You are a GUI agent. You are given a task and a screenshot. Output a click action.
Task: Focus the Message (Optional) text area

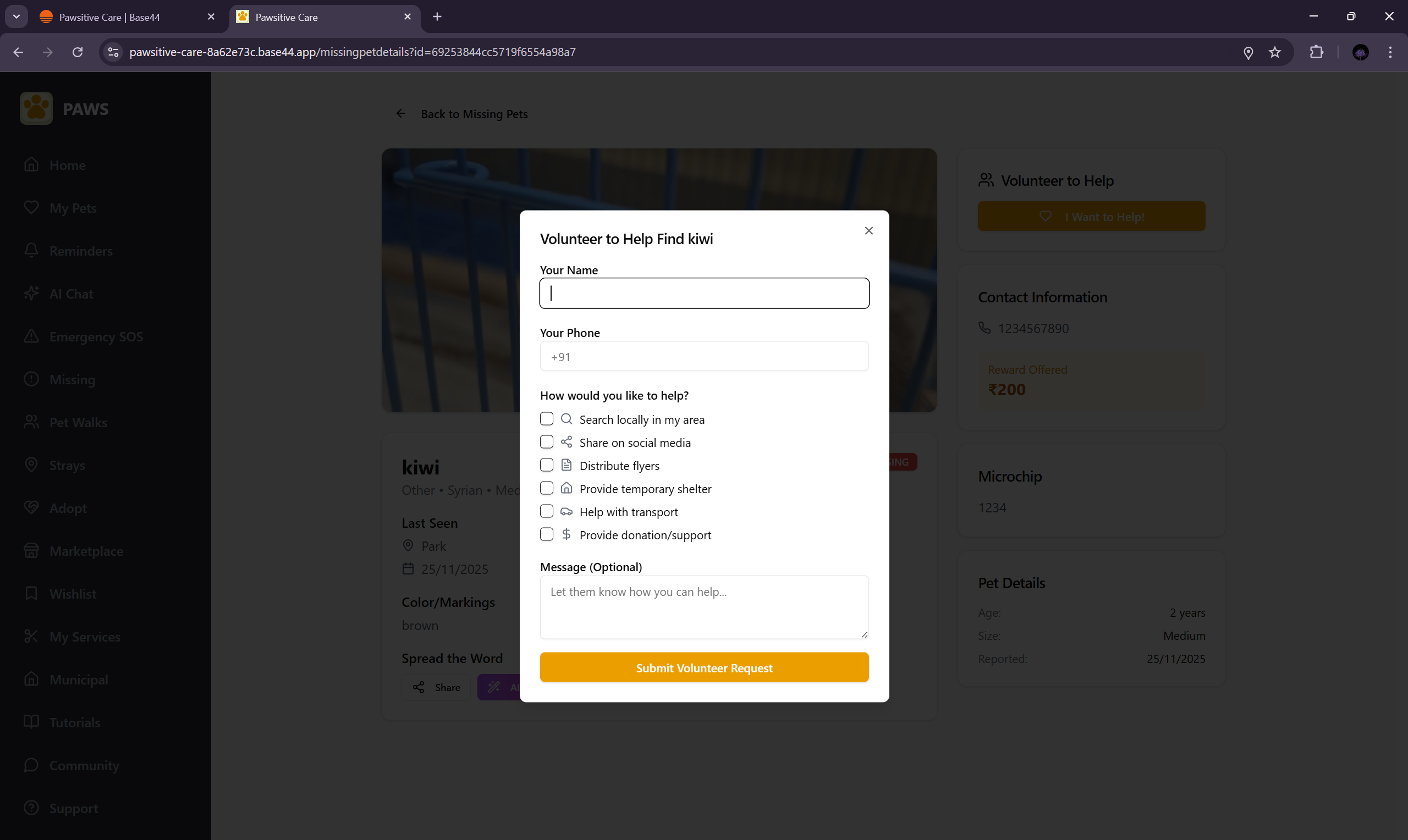click(703, 607)
